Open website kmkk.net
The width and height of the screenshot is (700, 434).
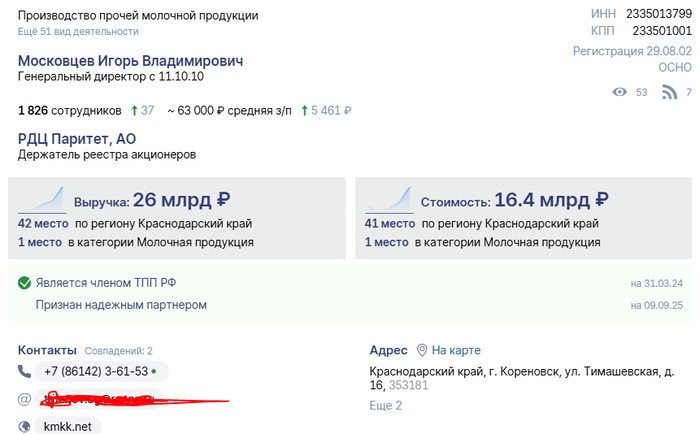(67, 426)
